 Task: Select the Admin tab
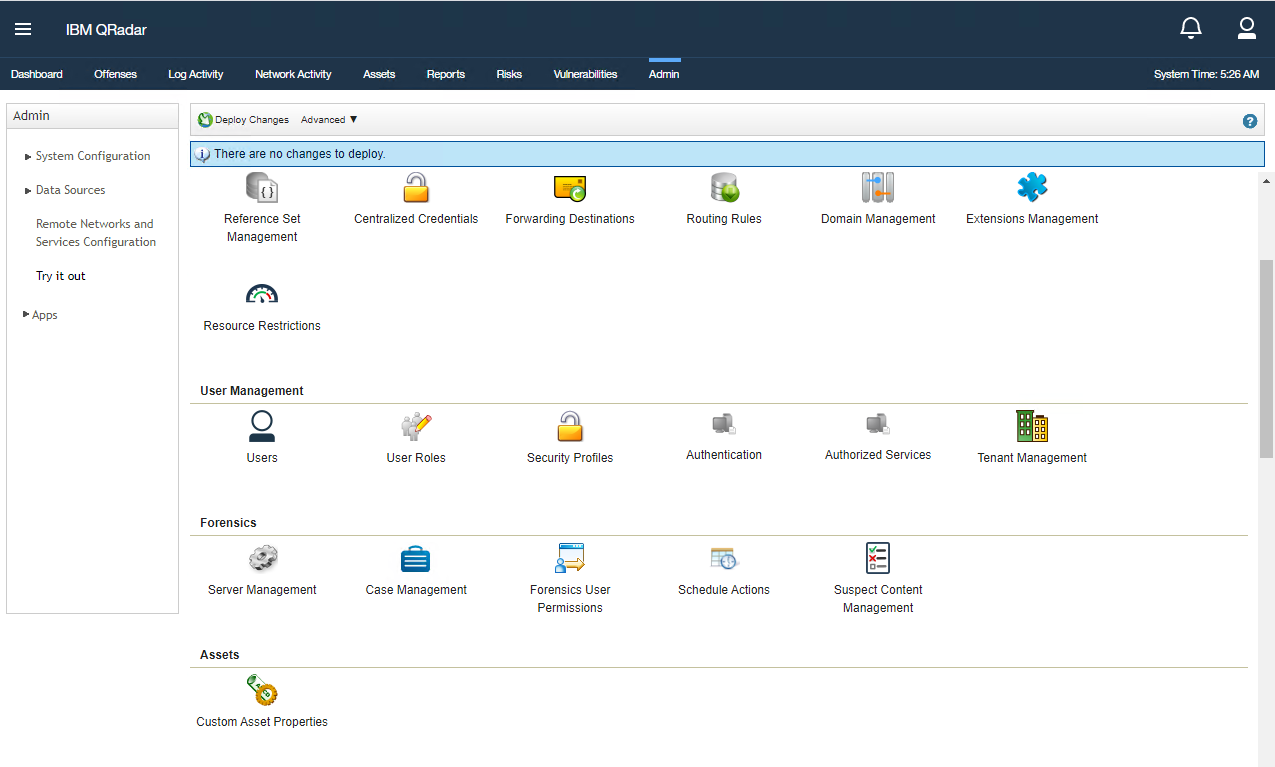click(x=664, y=74)
